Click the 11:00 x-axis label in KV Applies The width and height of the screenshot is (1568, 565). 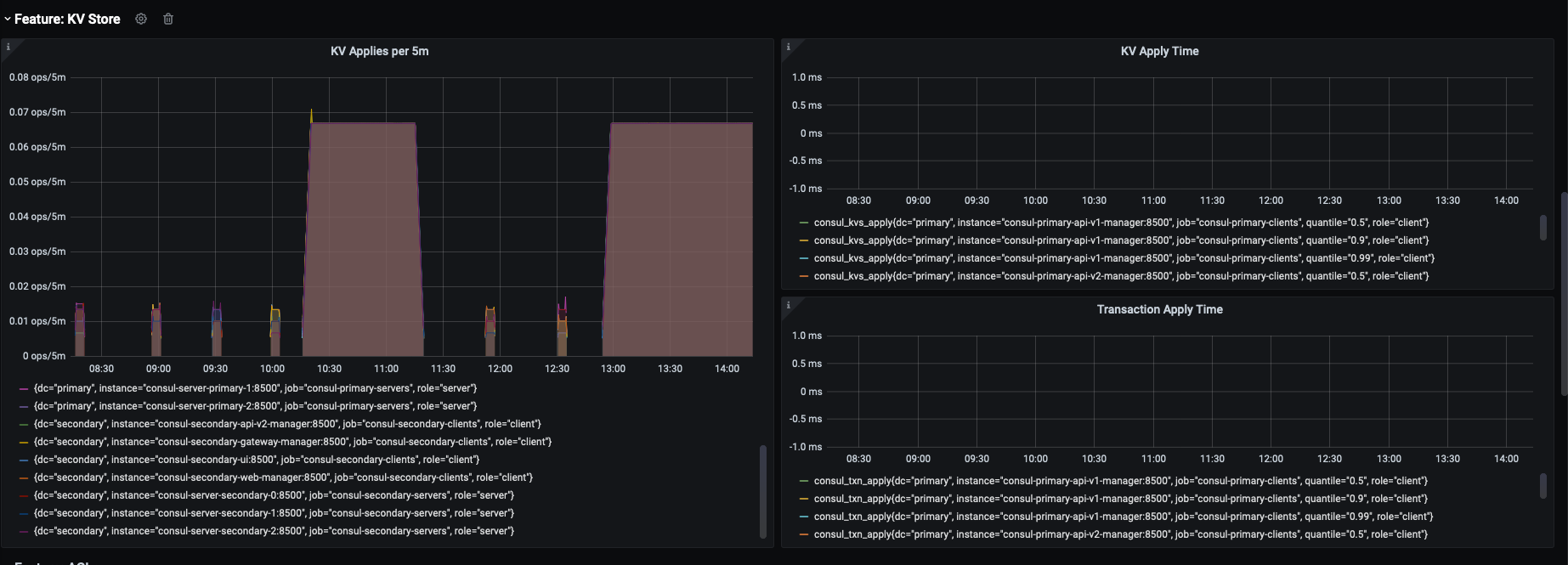point(386,369)
